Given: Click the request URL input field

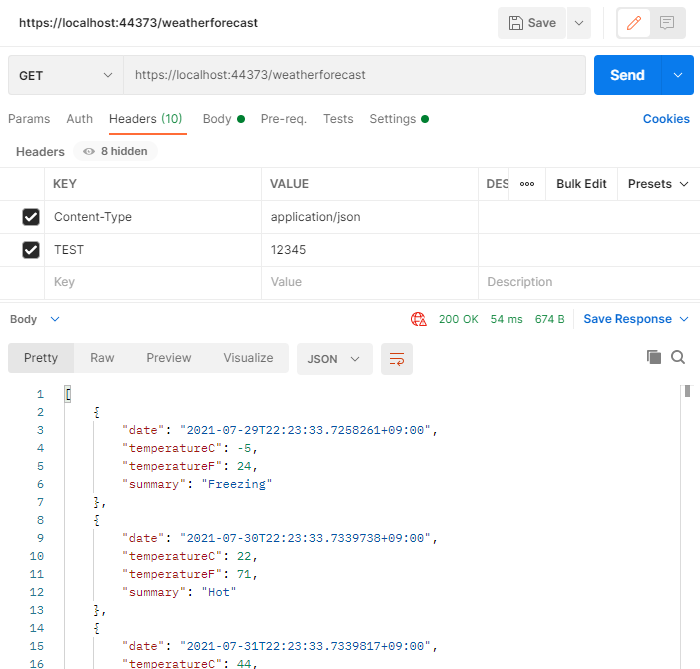Looking at the screenshot, I should [x=354, y=75].
